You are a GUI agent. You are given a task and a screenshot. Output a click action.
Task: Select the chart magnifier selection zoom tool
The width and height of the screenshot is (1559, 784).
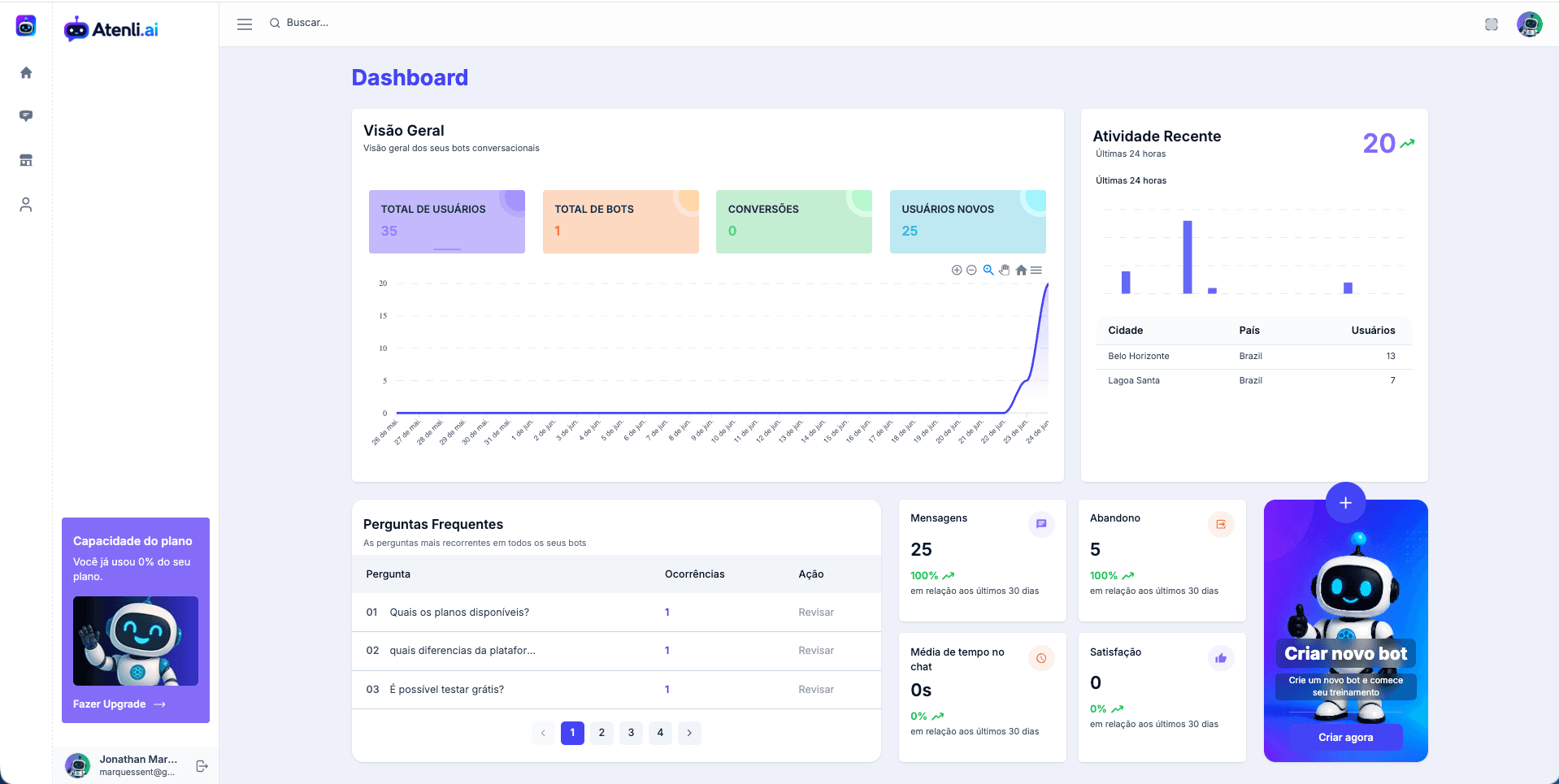(x=988, y=271)
